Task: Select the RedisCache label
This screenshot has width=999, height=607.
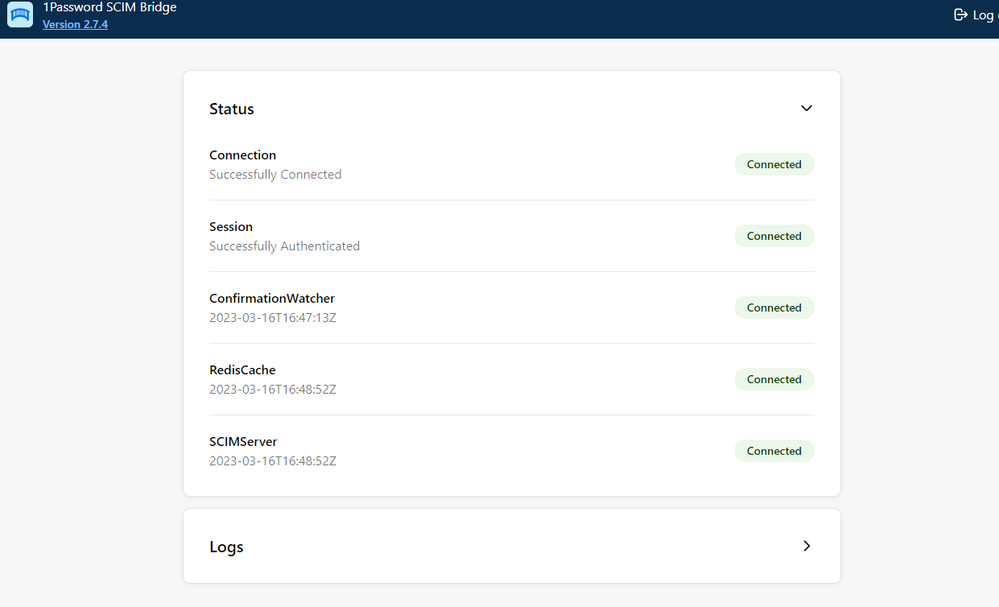Action: tap(242, 370)
